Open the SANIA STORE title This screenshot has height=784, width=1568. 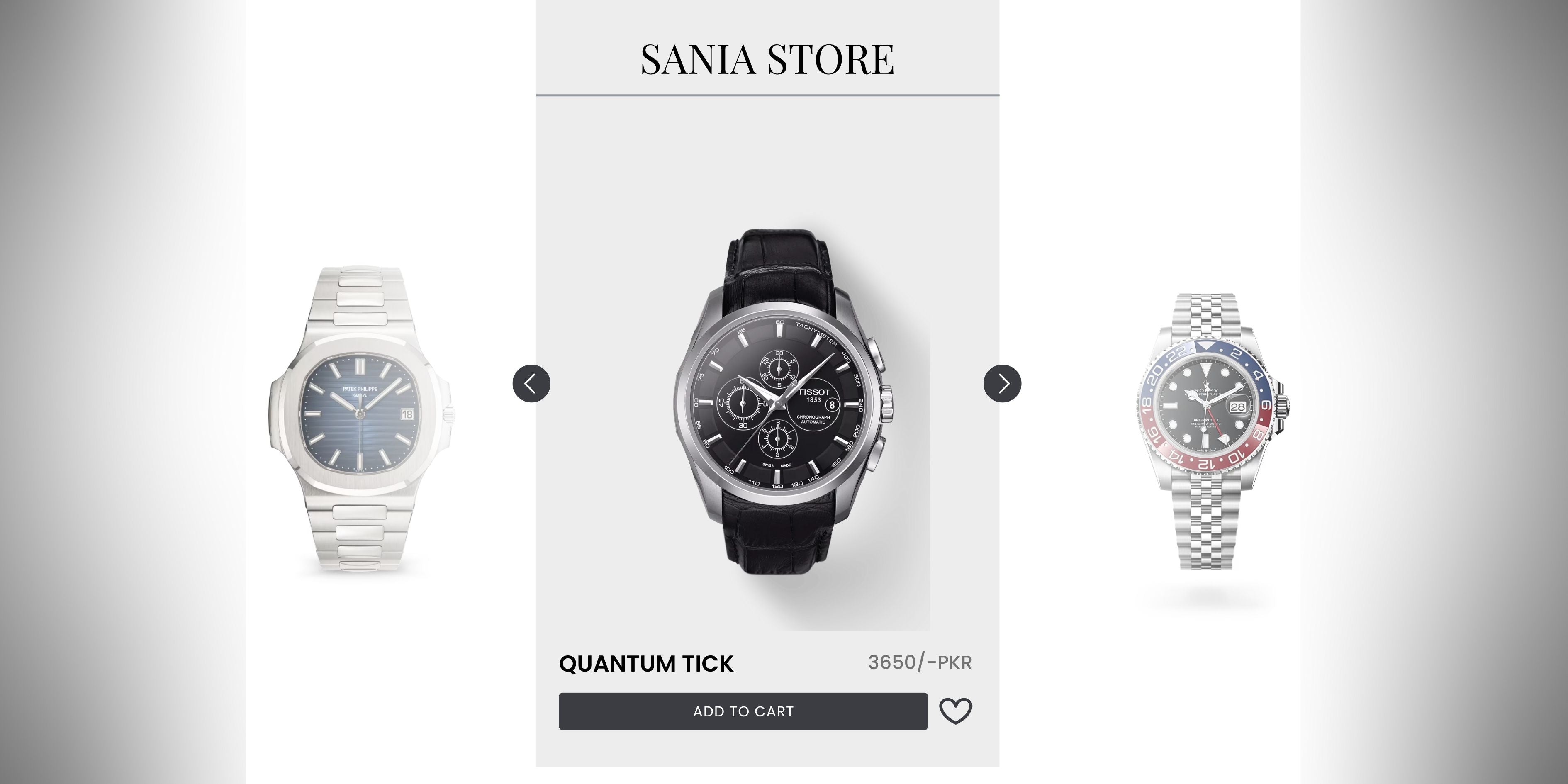pos(767,59)
